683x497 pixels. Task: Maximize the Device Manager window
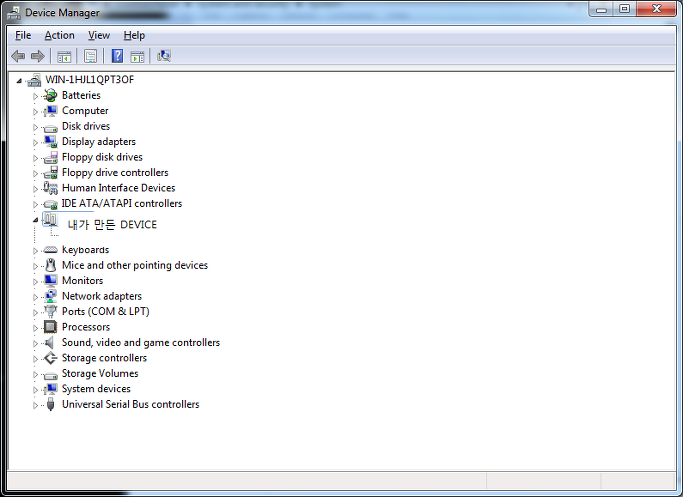[624, 9]
